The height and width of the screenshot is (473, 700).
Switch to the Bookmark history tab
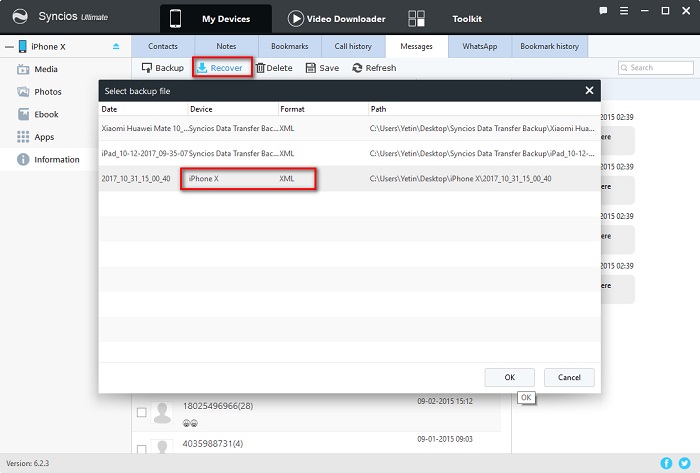(550, 46)
